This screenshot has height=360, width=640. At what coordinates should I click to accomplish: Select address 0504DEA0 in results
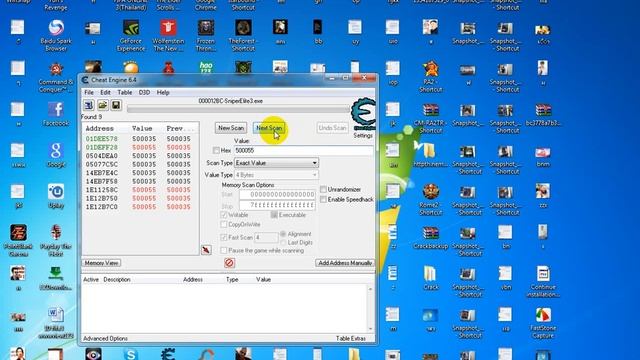[101, 156]
